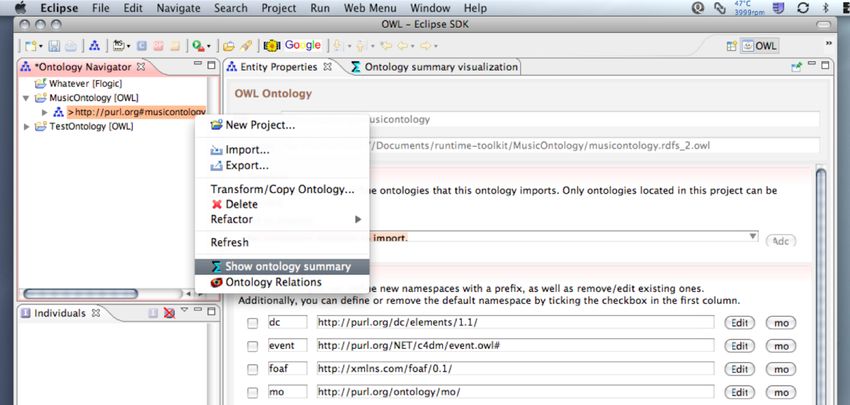The width and height of the screenshot is (850, 405).
Task: Expand the purl.org#musicontology node
Action: tap(45, 112)
